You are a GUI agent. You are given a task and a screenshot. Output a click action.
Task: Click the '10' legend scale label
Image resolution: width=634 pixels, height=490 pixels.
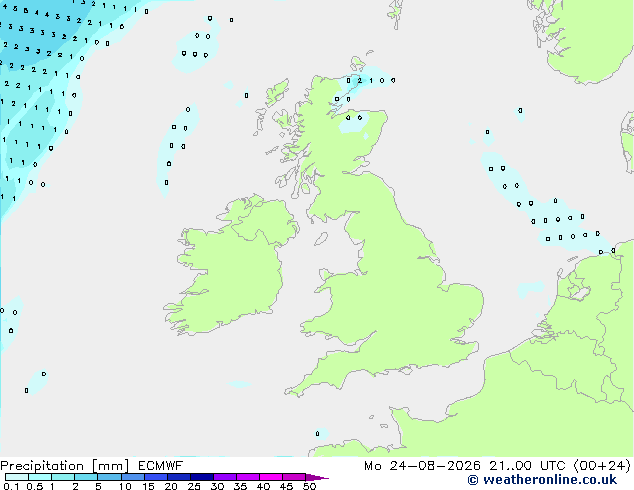(x=125, y=486)
